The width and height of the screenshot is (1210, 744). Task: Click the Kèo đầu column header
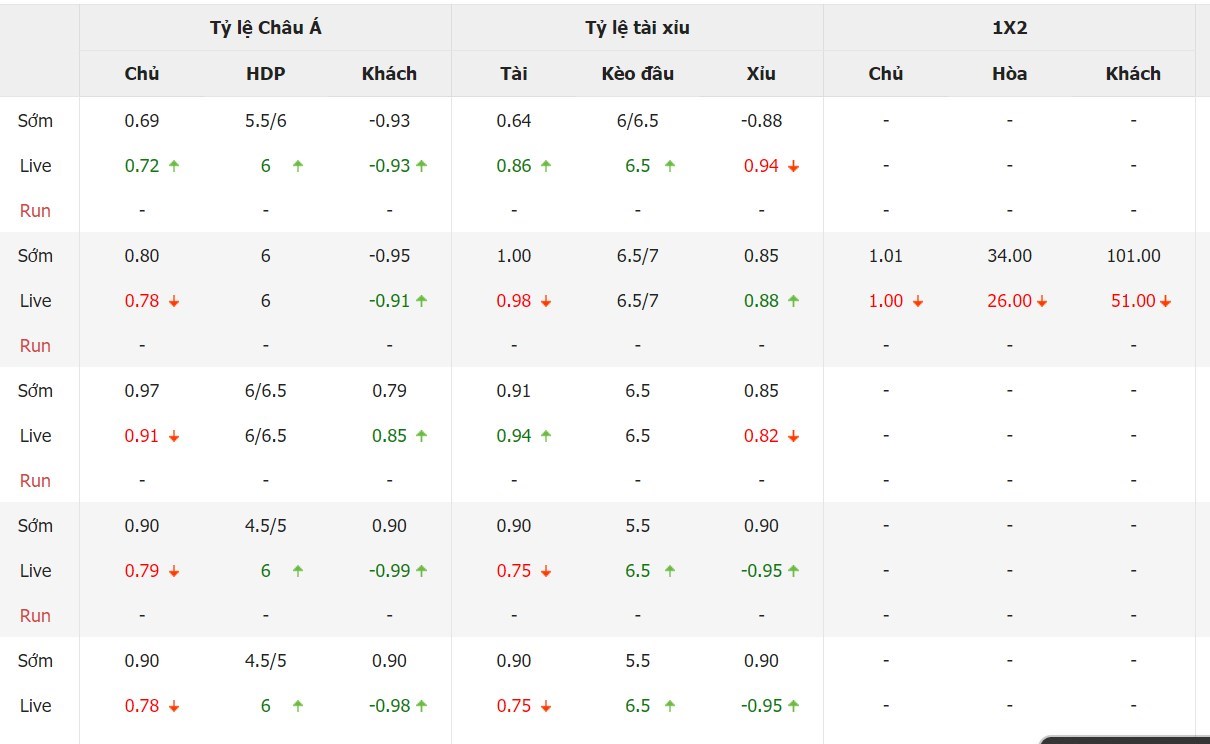(x=638, y=73)
